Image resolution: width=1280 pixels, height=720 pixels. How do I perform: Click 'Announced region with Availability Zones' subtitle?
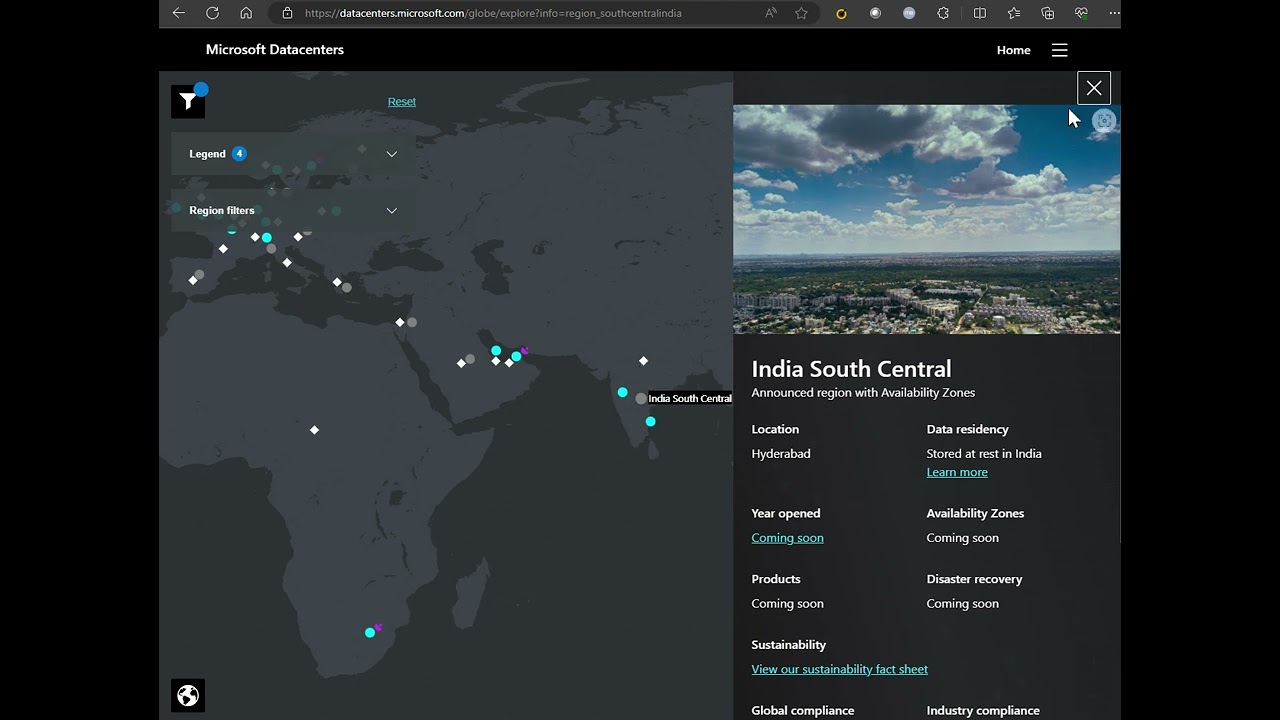click(x=863, y=393)
